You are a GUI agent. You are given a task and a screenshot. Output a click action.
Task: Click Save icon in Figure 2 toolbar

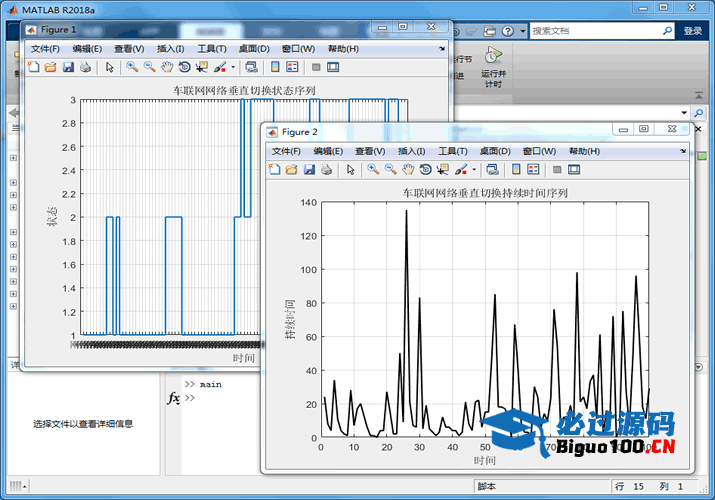pos(309,170)
